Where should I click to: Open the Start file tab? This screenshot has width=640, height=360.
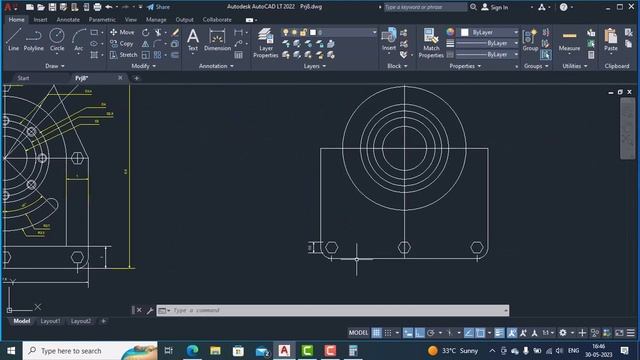23,78
